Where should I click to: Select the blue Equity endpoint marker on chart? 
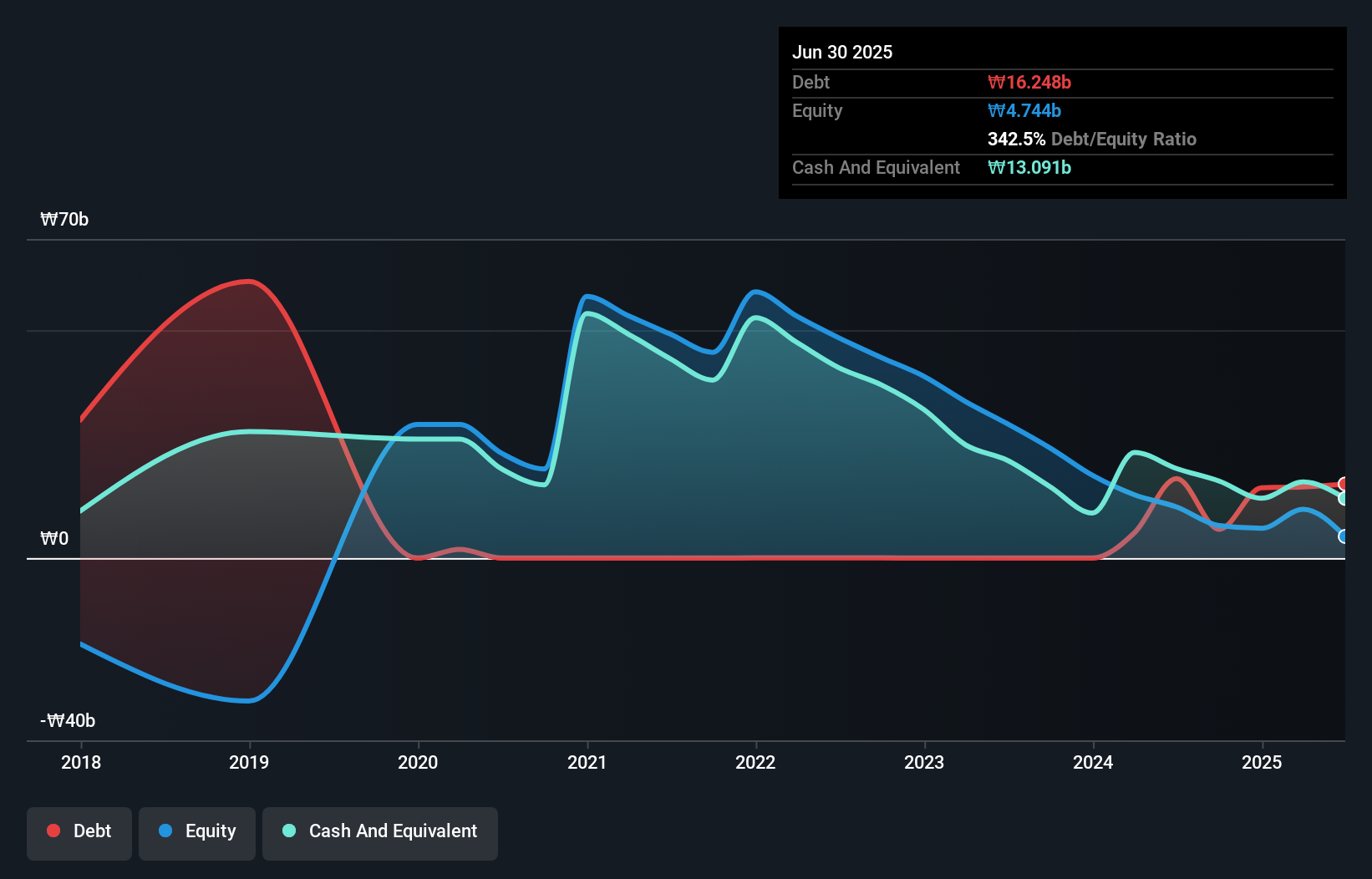(x=1343, y=536)
